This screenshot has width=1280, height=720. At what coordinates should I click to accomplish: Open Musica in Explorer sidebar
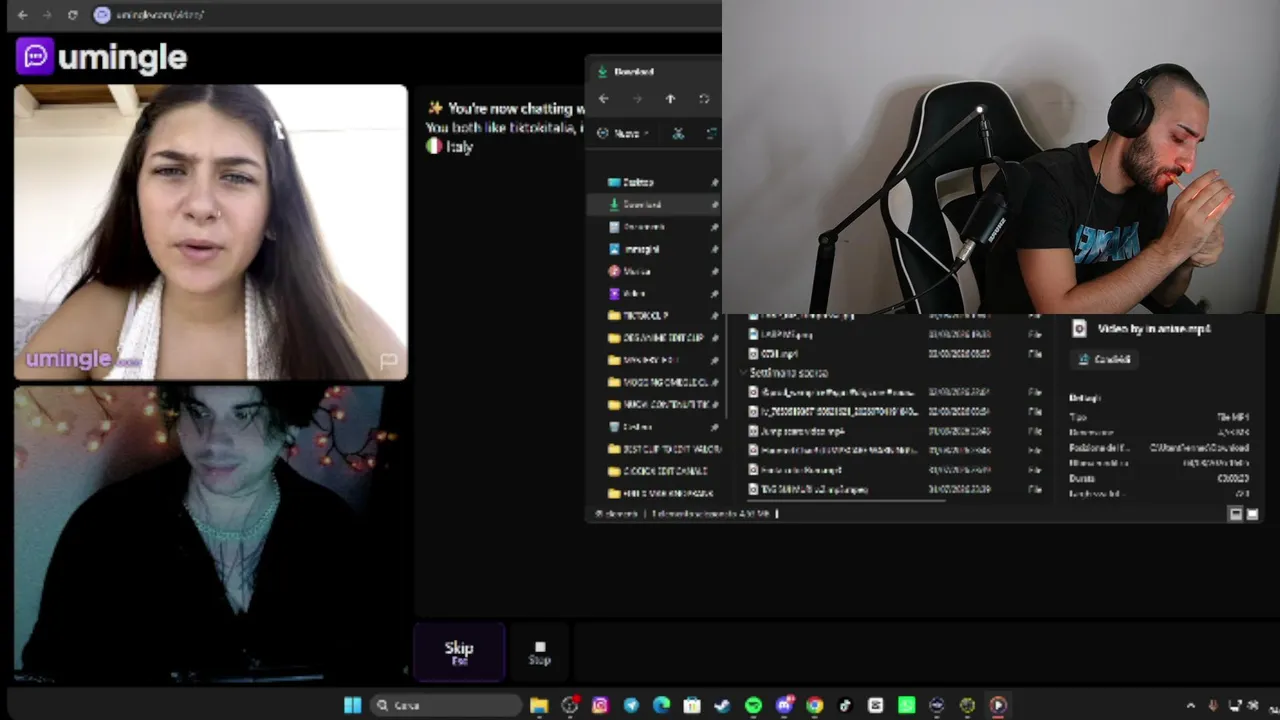(629, 271)
